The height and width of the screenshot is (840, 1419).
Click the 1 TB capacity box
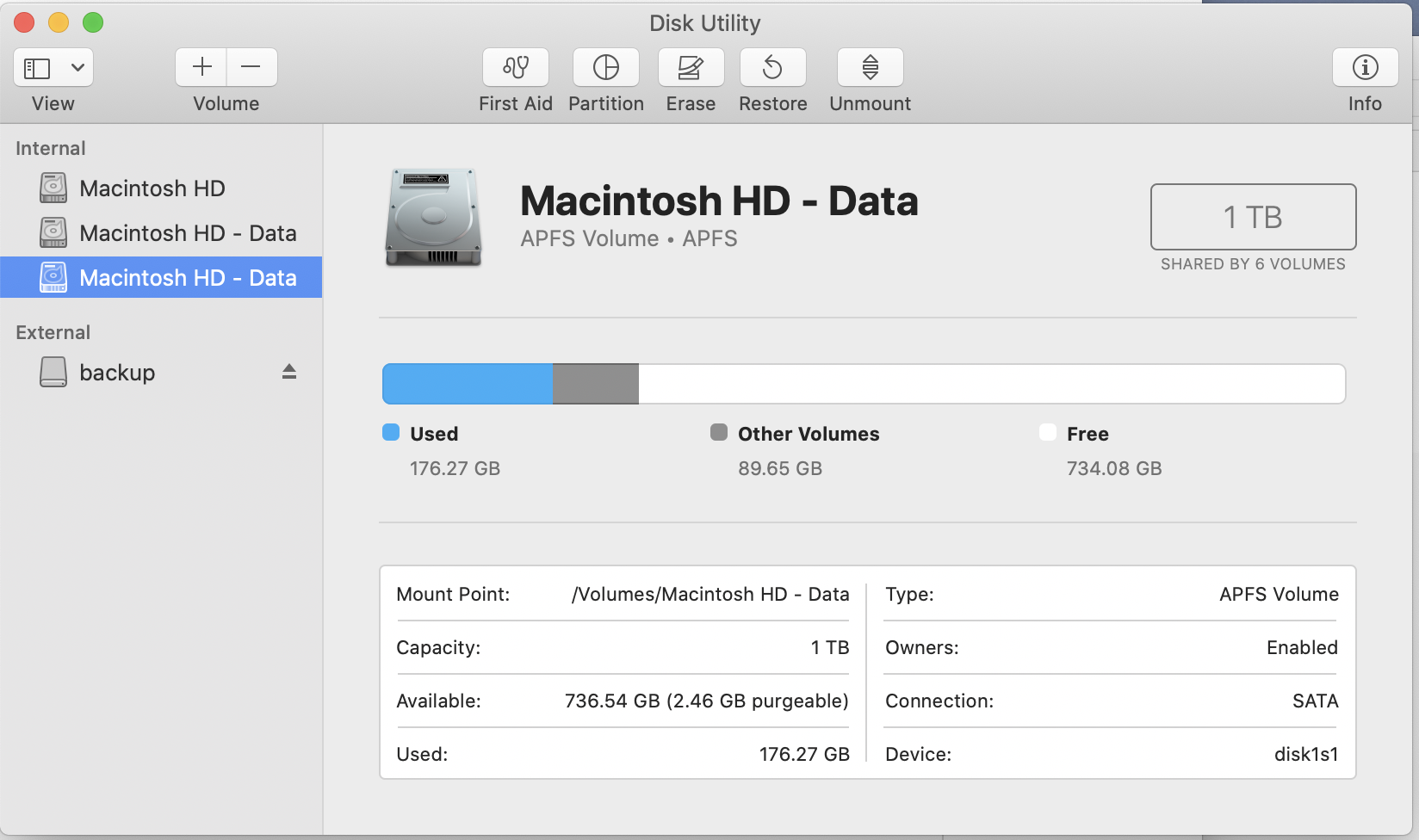(1253, 217)
